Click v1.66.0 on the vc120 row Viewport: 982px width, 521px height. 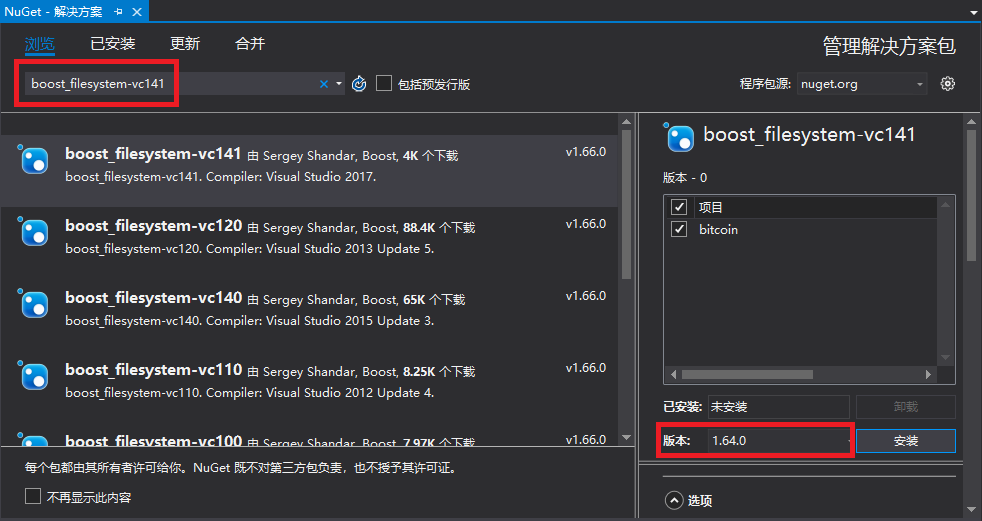click(586, 224)
